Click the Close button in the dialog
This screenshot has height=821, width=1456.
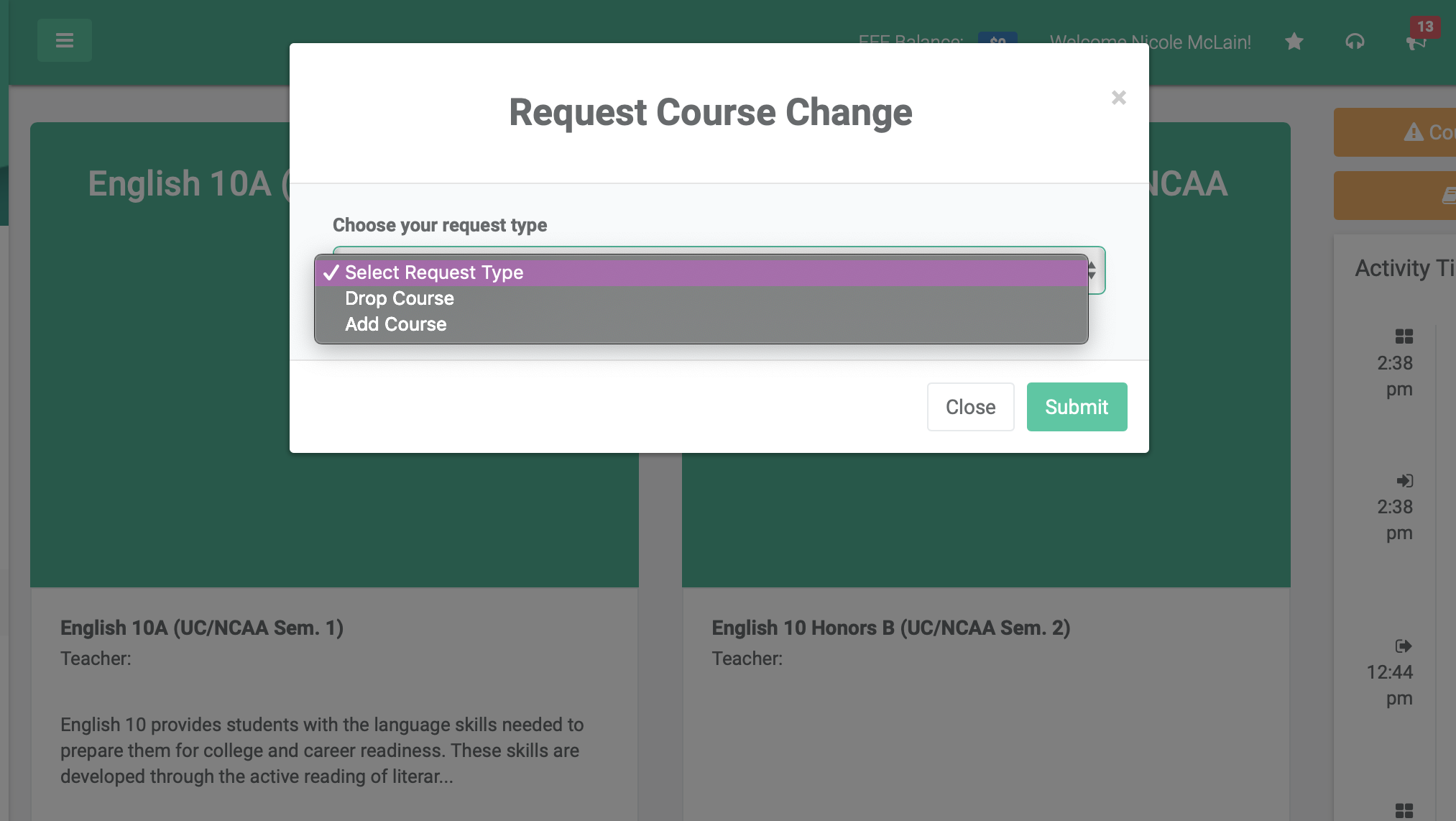970,407
